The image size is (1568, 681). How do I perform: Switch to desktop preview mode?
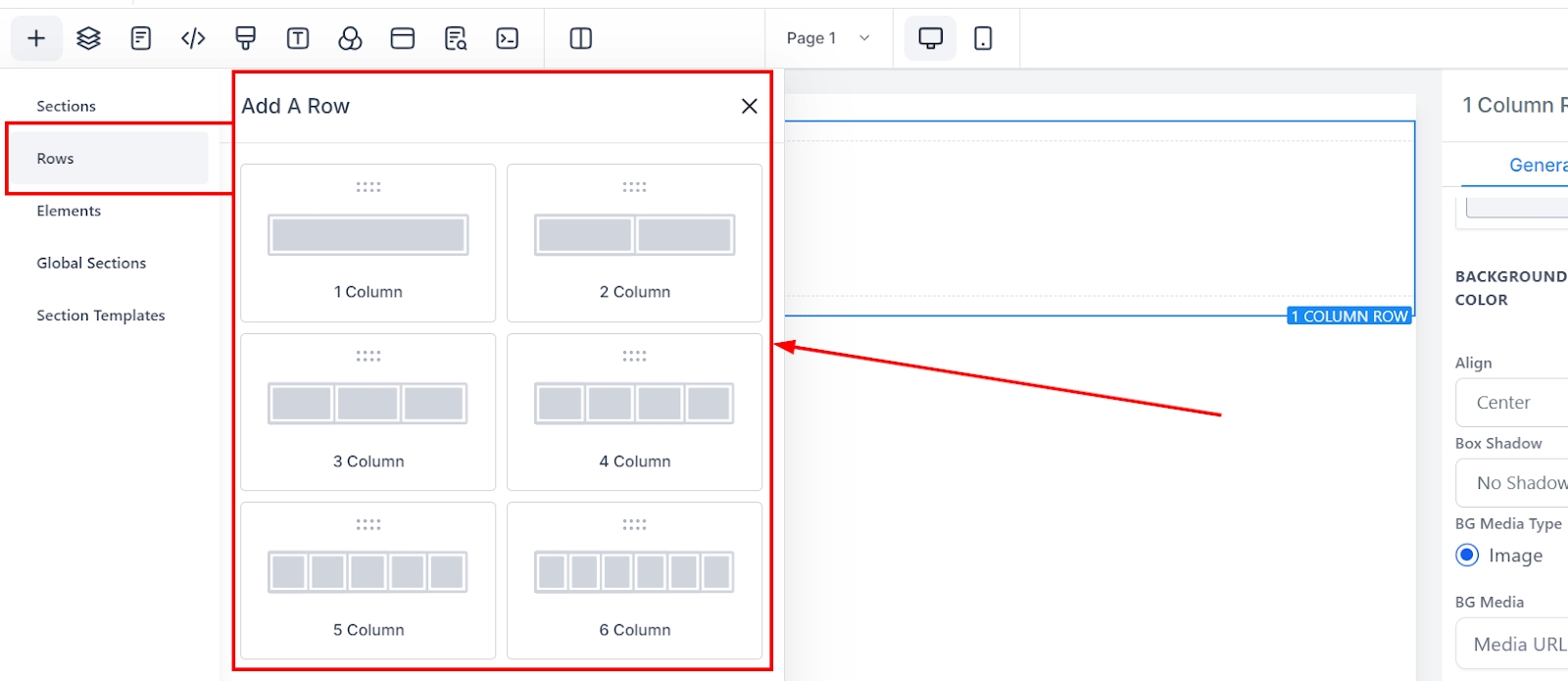pos(930,38)
